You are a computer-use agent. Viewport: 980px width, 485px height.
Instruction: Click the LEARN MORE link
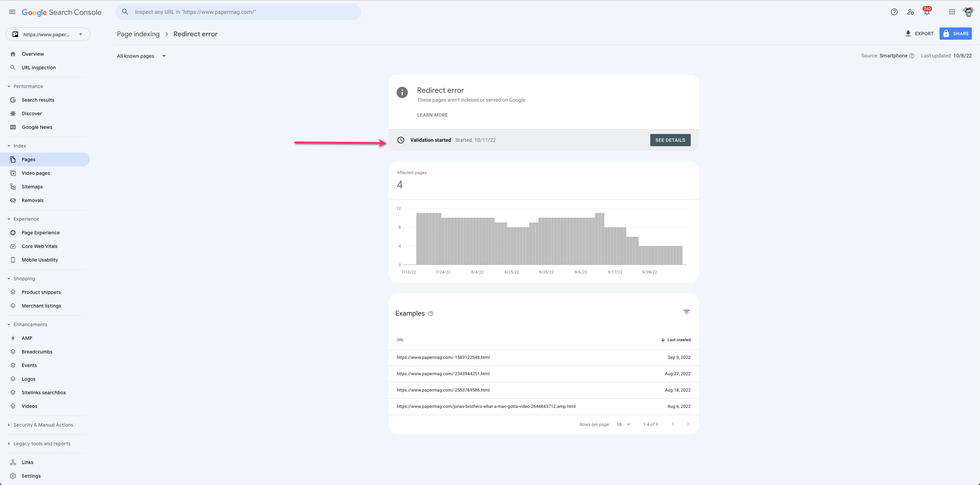pyautogui.click(x=432, y=115)
